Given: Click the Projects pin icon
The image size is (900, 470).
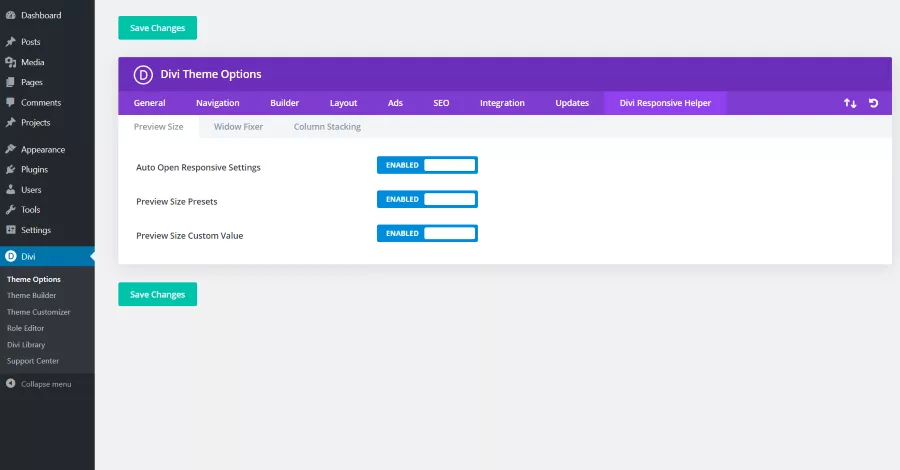Looking at the screenshot, I should click(10, 122).
